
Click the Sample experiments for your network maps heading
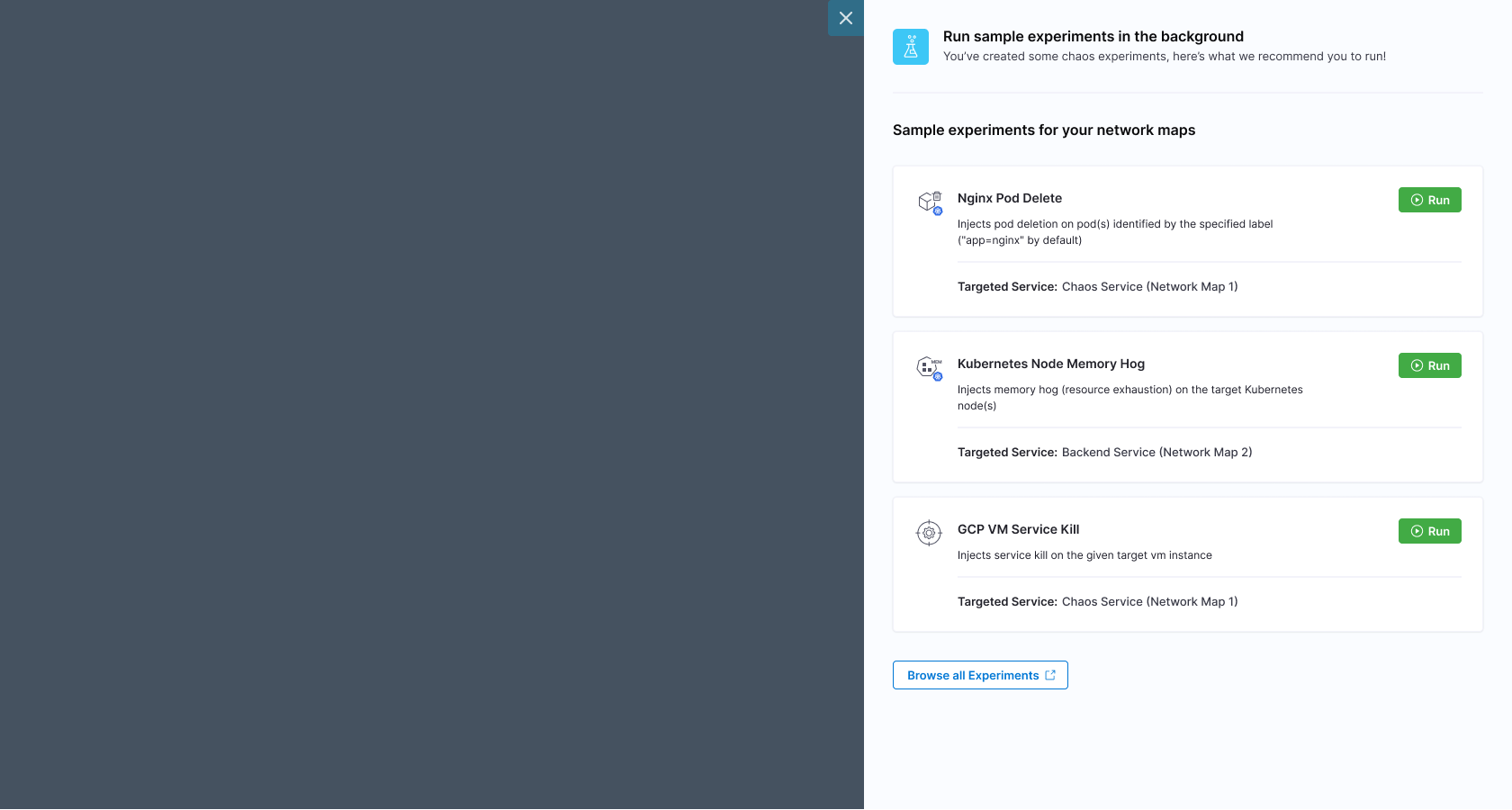1044,130
